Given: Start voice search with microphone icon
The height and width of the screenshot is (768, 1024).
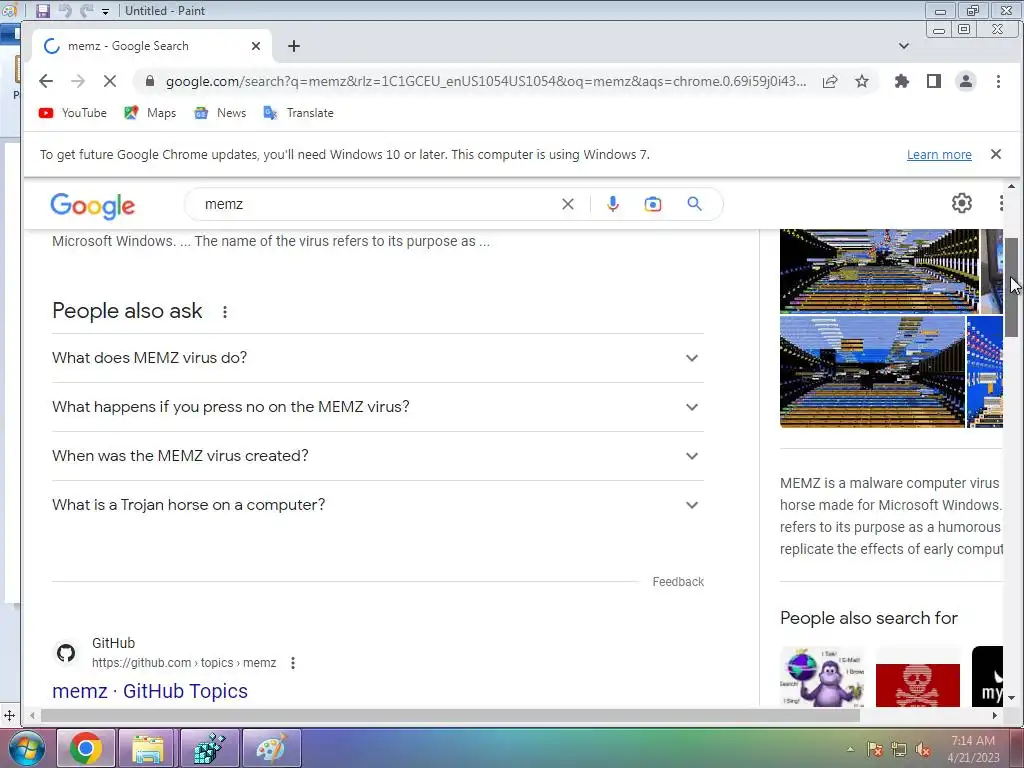Looking at the screenshot, I should pos(613,204).
